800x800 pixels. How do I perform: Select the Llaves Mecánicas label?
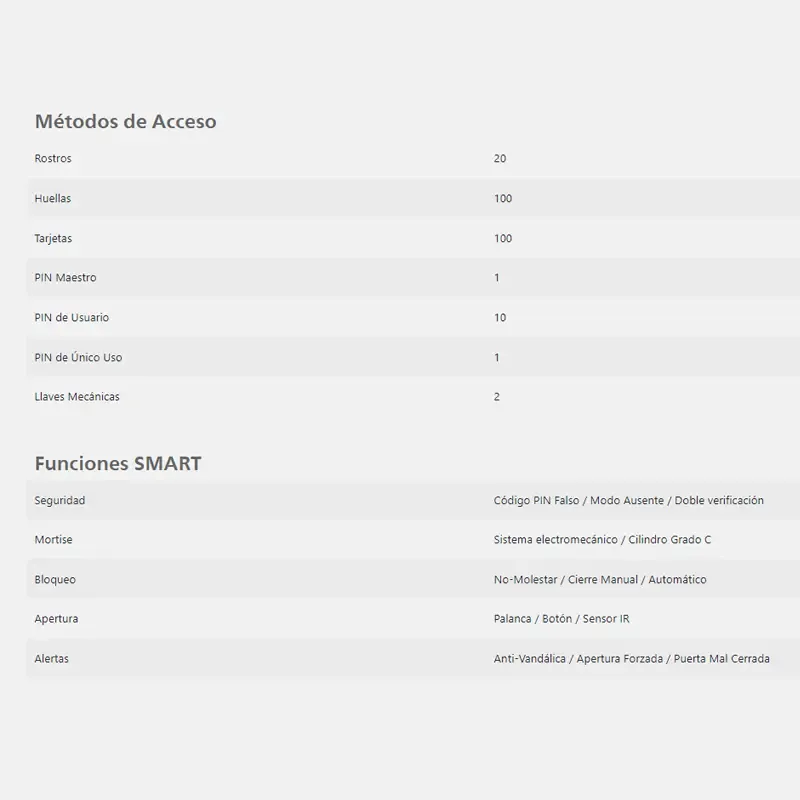[x=77, y=396]
